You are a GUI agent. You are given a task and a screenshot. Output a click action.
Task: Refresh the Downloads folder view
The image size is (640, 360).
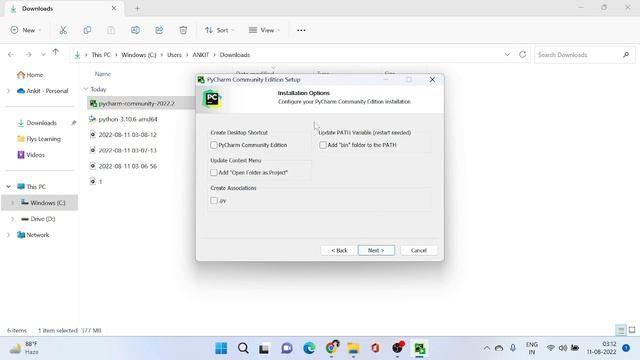pyautogui.click(x=522, y=54)
